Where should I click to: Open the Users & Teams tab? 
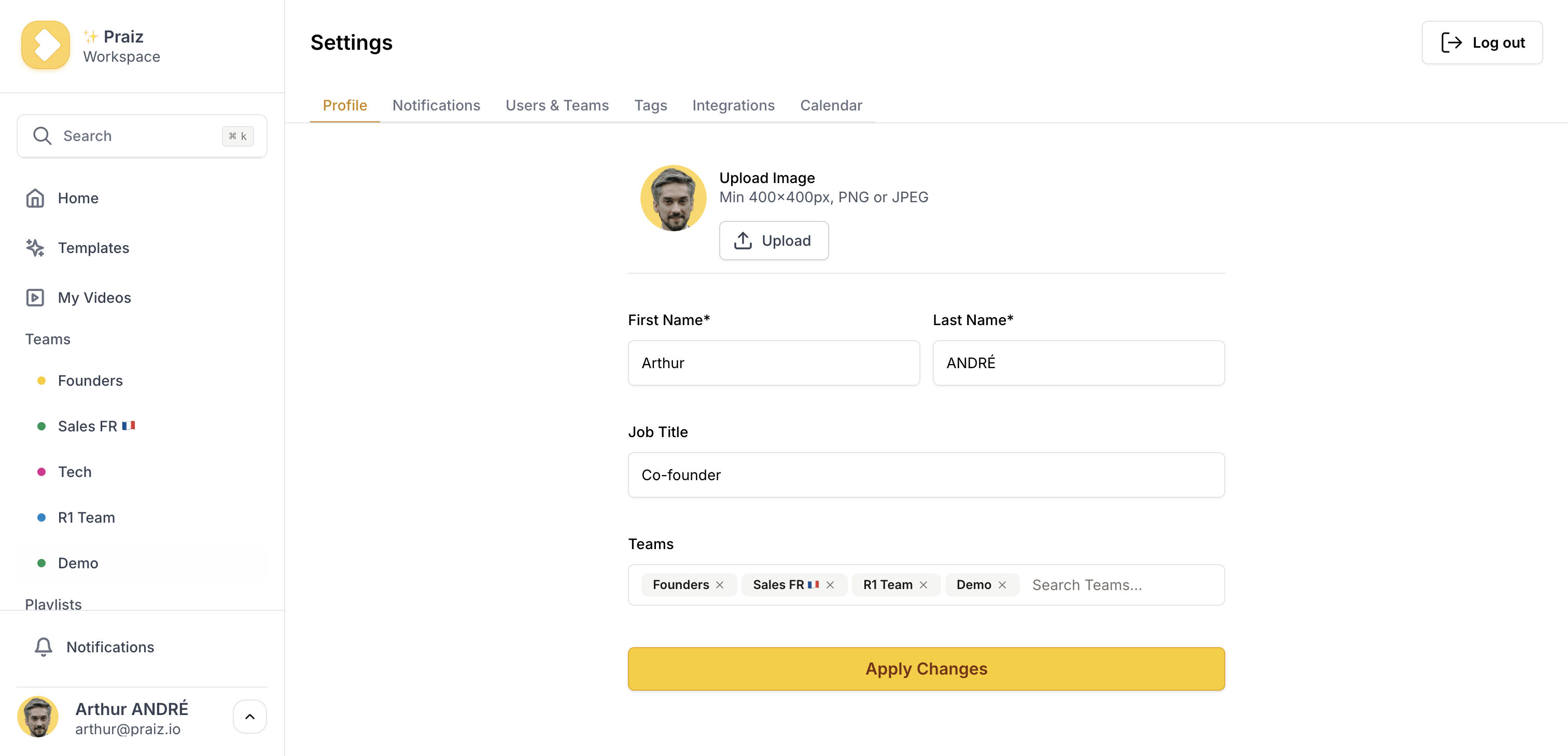557,105
